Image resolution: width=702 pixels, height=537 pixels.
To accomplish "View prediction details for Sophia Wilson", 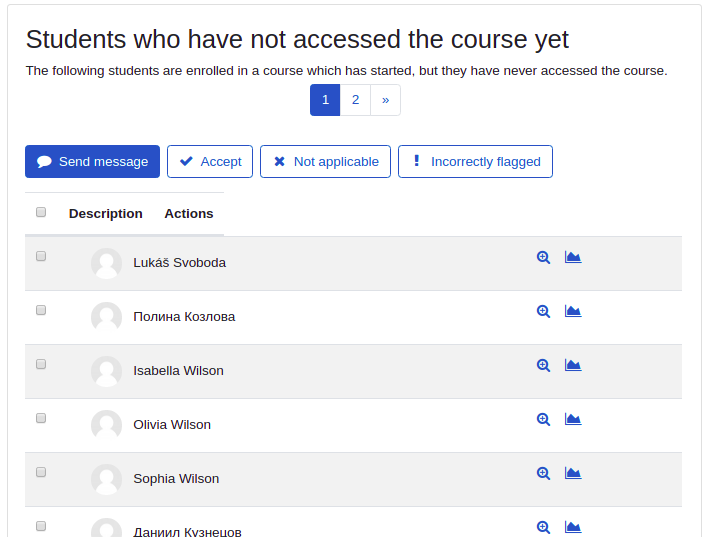I will coord(543,473).
